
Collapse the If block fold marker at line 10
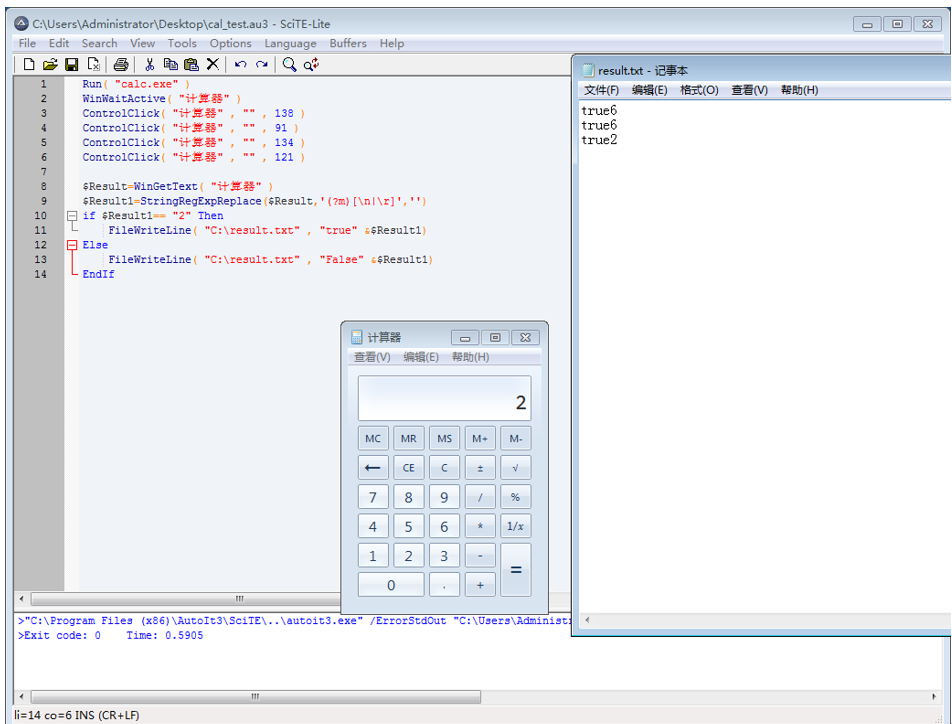pyautogui.click(x=72, y=216)
